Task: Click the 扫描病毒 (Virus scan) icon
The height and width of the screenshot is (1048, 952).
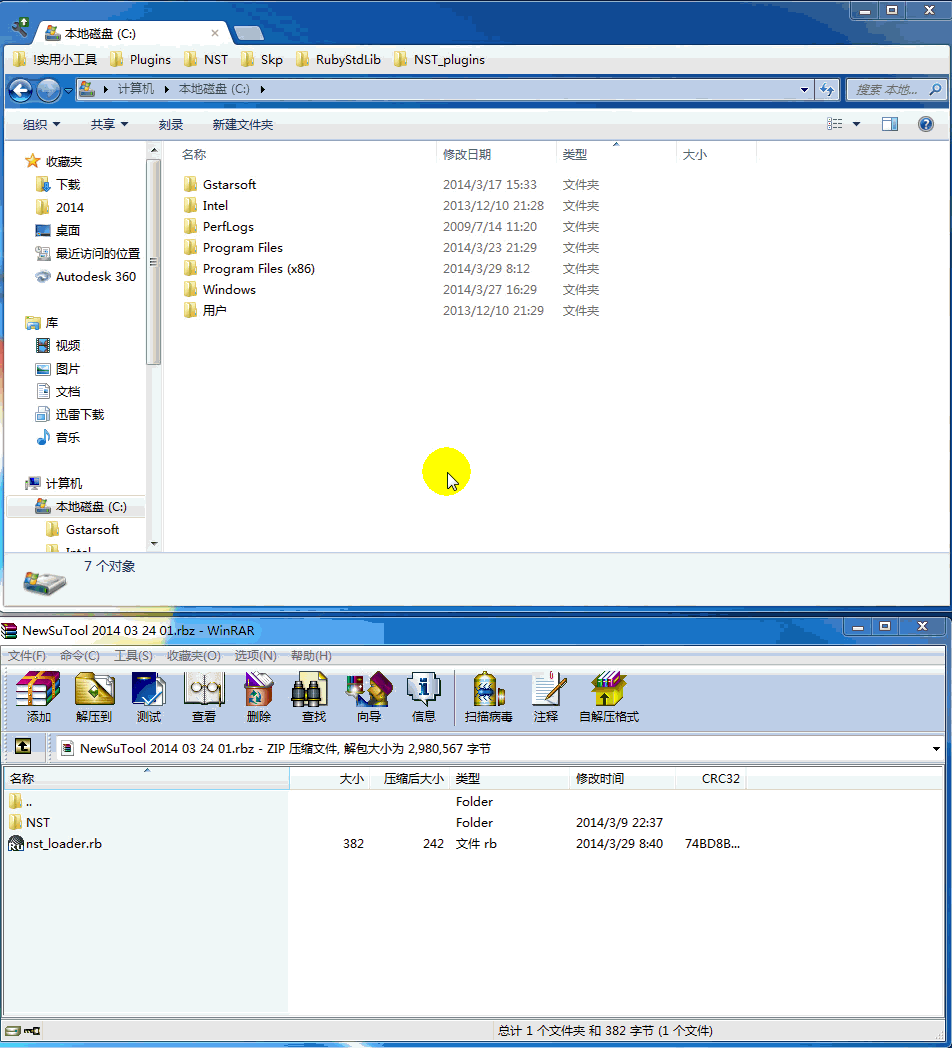Action: [489, 697]
